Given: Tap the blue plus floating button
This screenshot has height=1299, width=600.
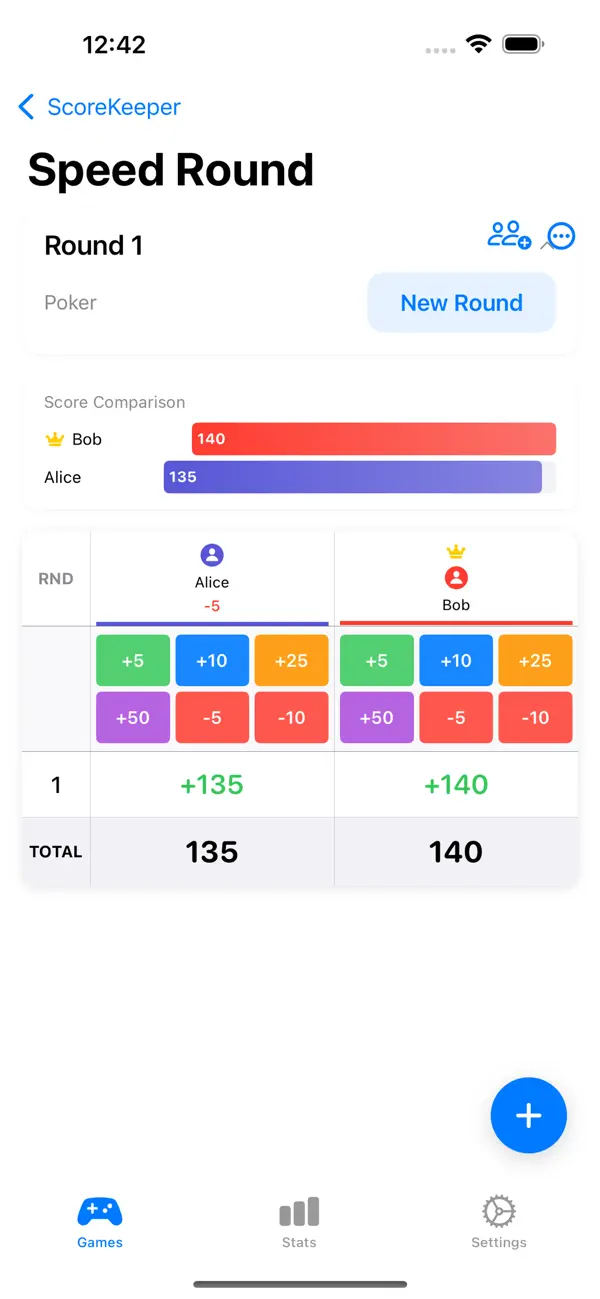Looking at the screenshot, I should tap(529, 1116).
